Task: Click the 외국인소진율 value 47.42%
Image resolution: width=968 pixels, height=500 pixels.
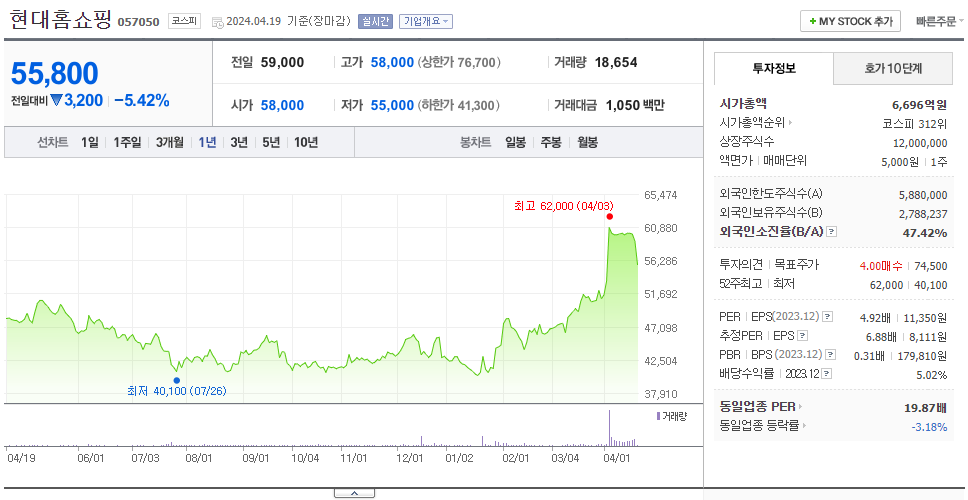Action: 926,233
